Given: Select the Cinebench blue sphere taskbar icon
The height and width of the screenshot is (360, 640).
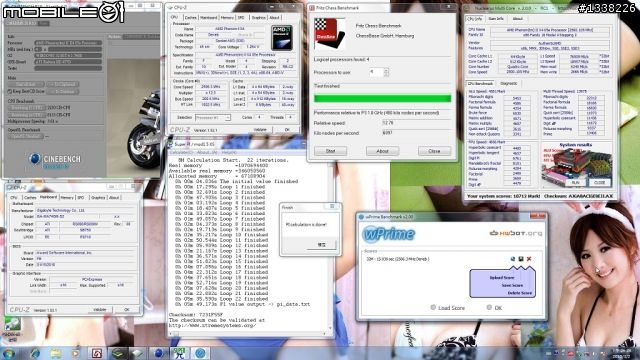Looking at the screenshot, I should pos(158,353).
